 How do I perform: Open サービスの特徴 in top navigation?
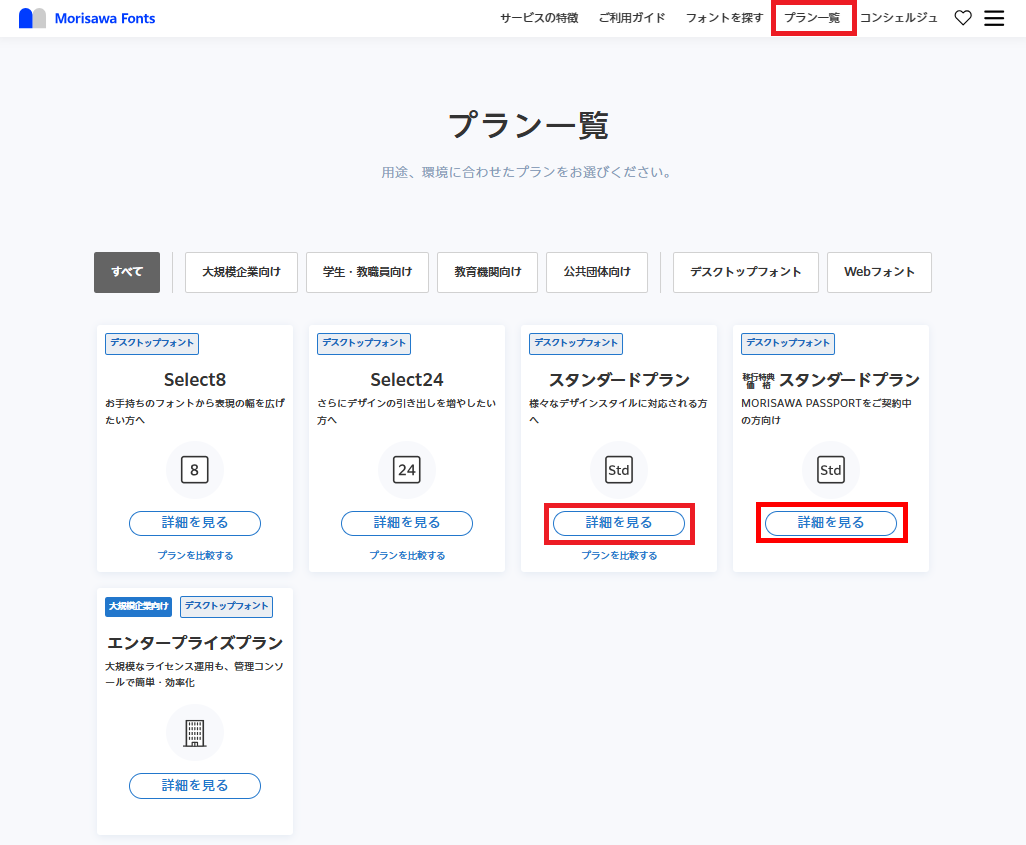pos(539,18)
